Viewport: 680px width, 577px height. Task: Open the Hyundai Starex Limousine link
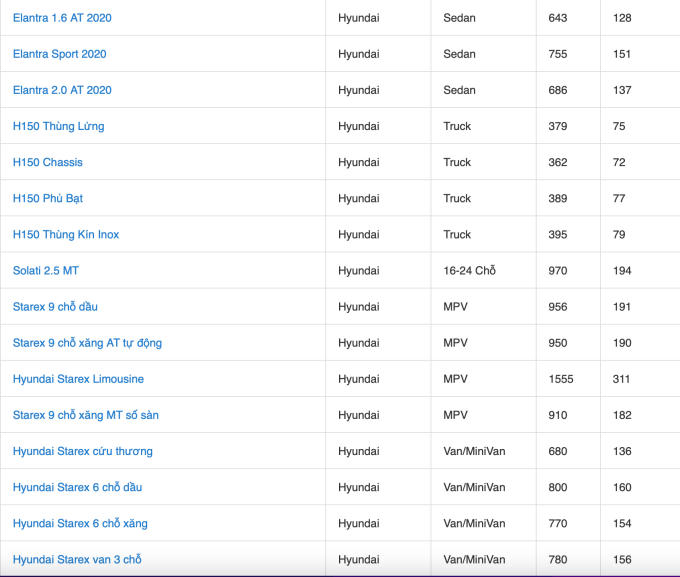[78, 379]
